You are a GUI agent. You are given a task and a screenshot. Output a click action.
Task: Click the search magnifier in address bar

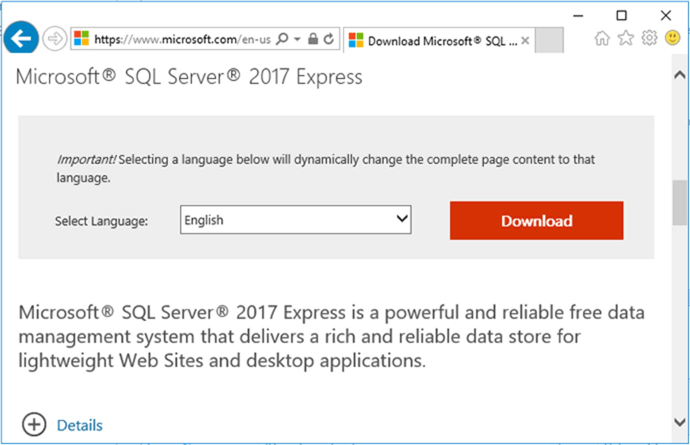[281, 39]
